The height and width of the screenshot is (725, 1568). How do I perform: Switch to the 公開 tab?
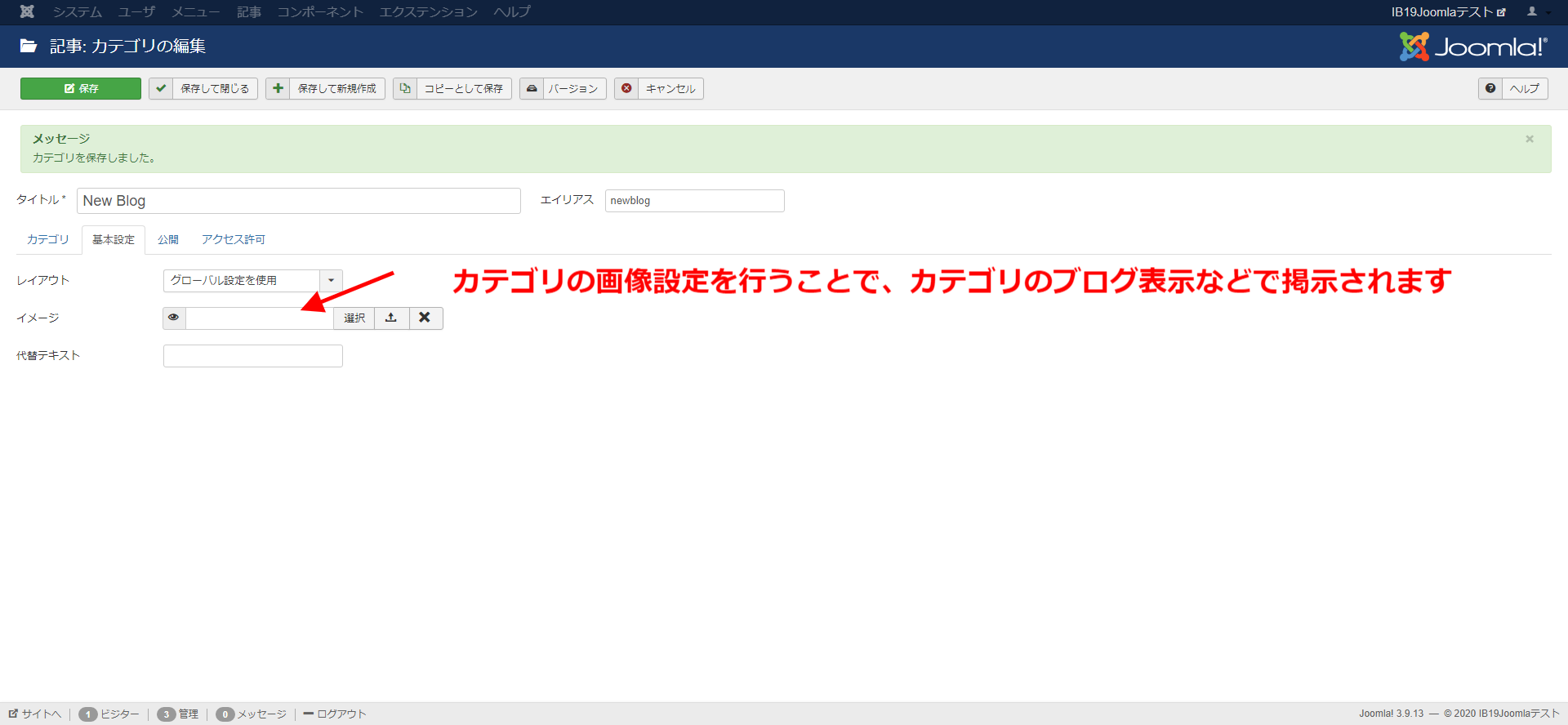point(168,239)
